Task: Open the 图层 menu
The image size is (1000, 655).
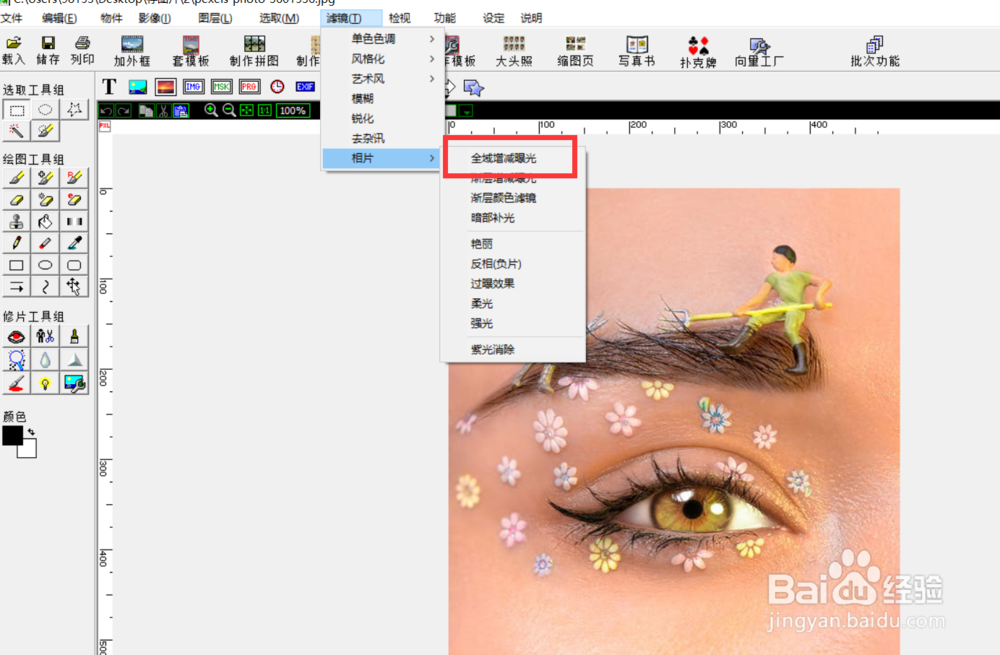Action: (215, 18)
